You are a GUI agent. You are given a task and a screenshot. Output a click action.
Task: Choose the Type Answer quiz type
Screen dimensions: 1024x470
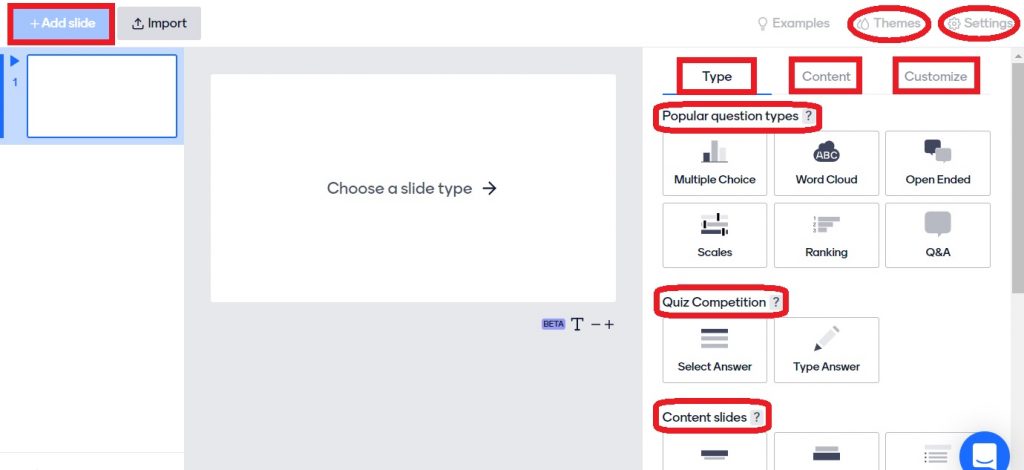tap(826, 350)
